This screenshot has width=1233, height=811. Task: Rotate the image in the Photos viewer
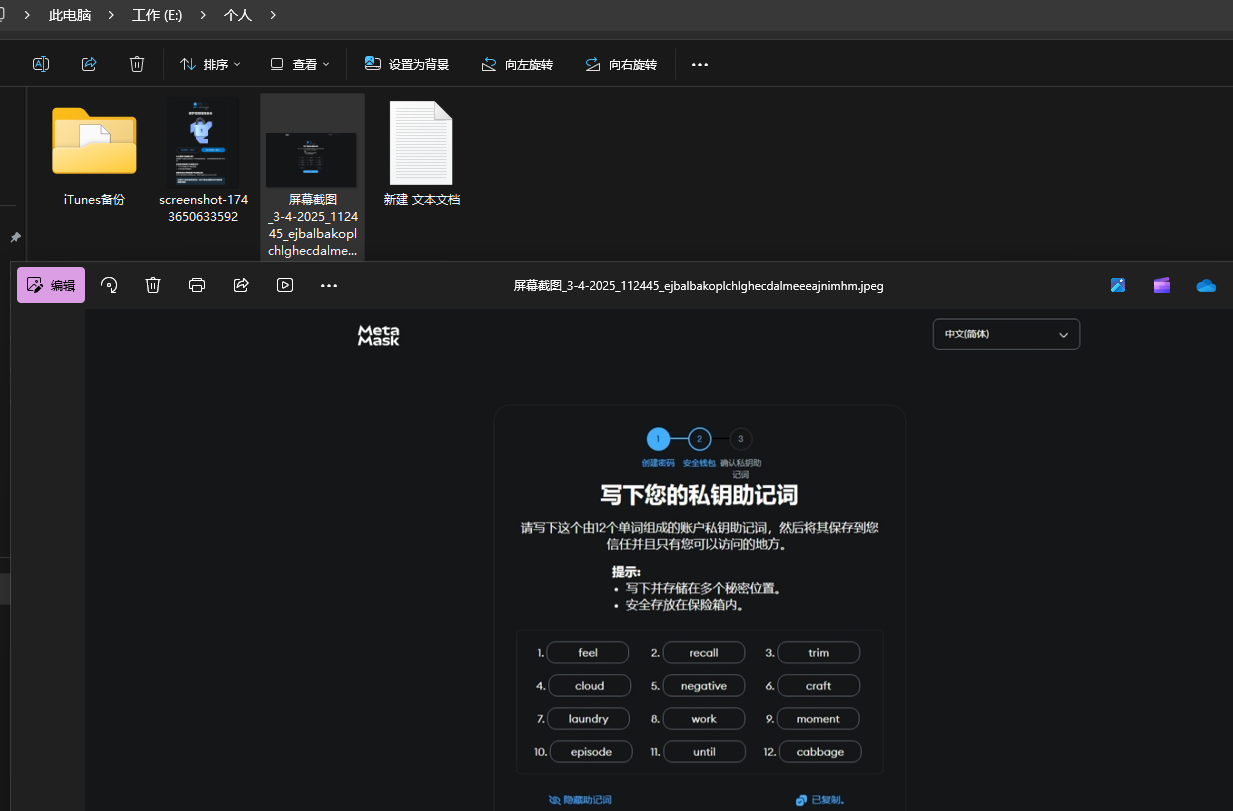pos(109,285)
